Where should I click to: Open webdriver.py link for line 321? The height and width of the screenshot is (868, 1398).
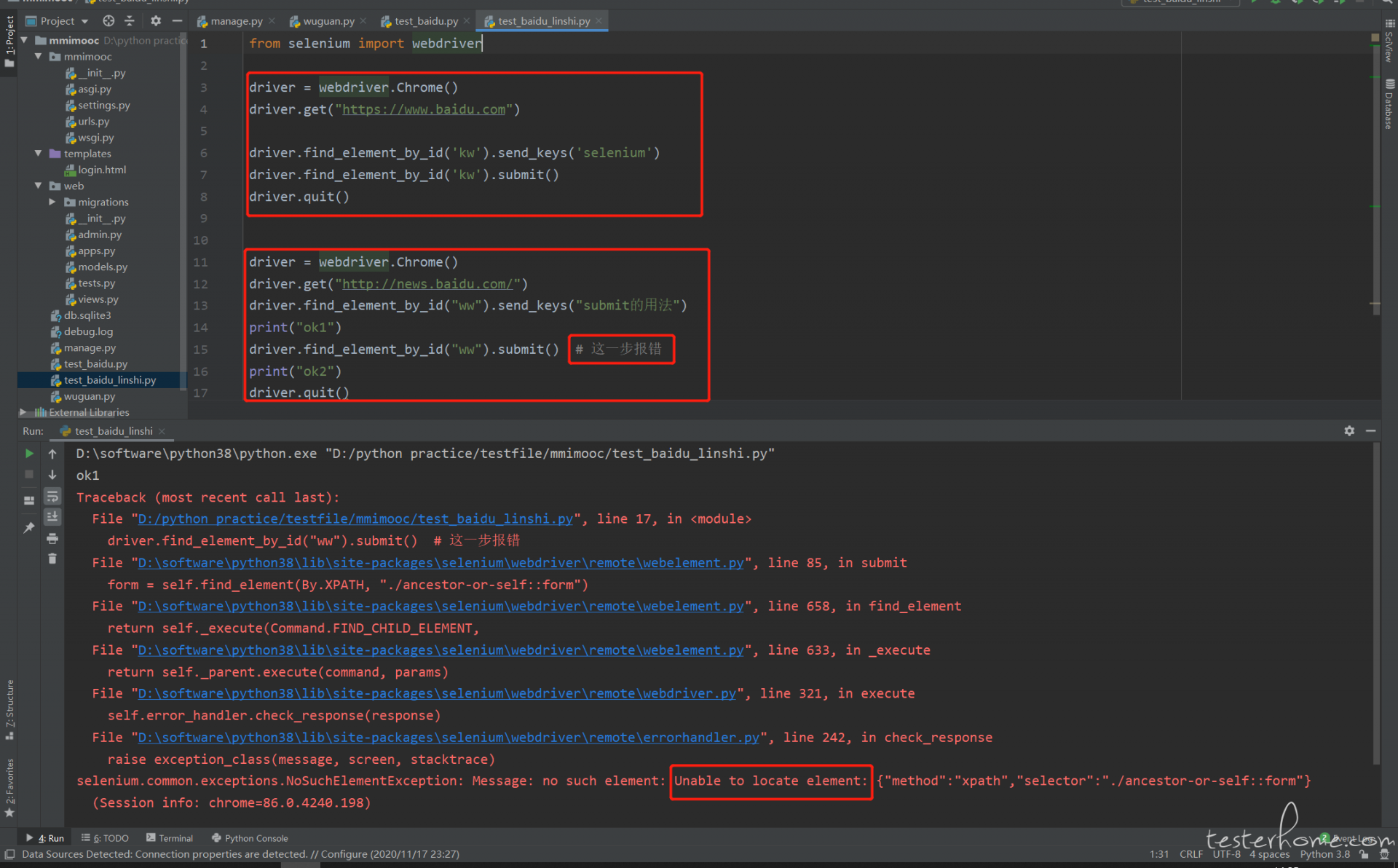point(437,694)
